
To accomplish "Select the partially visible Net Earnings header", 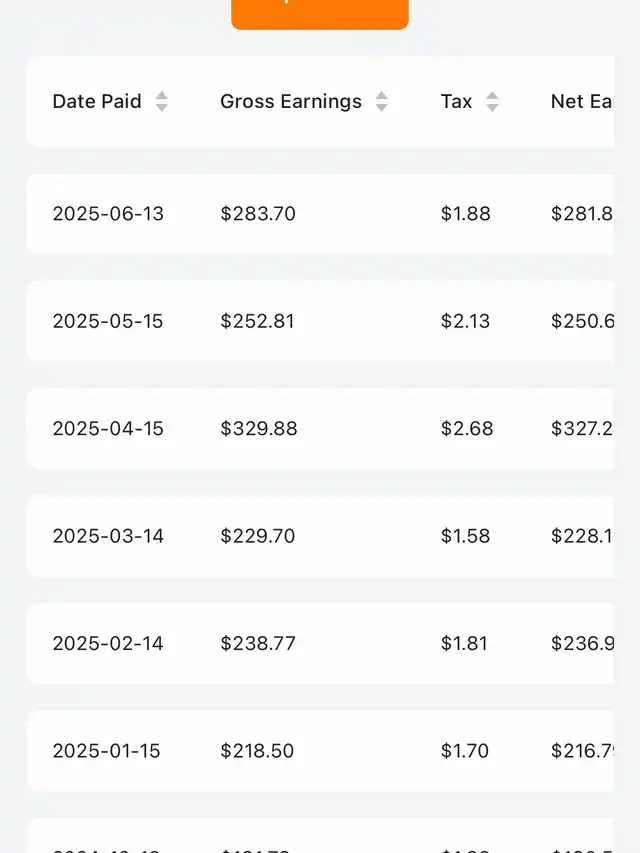I will coord(581,101).
